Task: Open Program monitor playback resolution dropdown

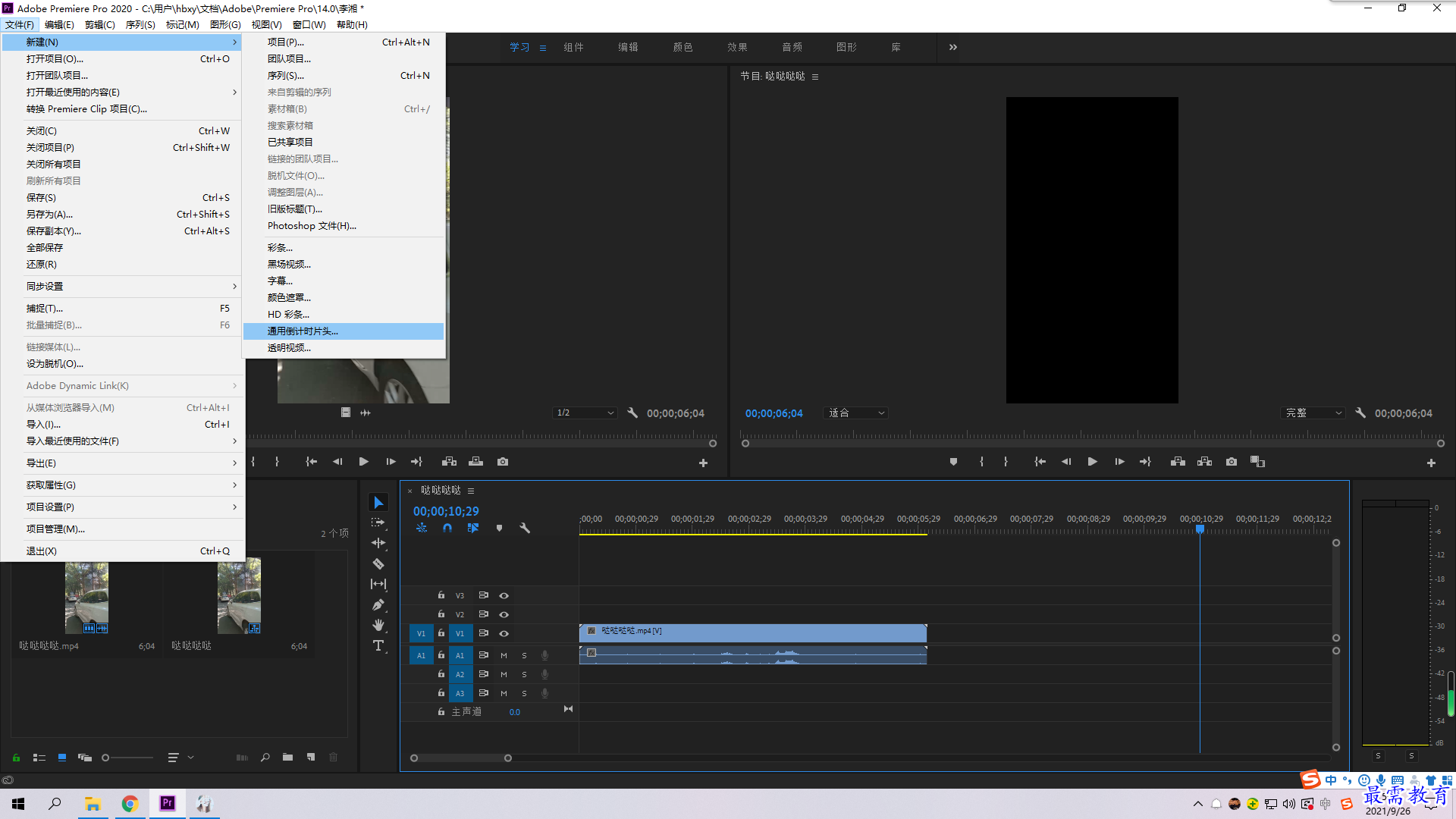Action: (1313, 413)
